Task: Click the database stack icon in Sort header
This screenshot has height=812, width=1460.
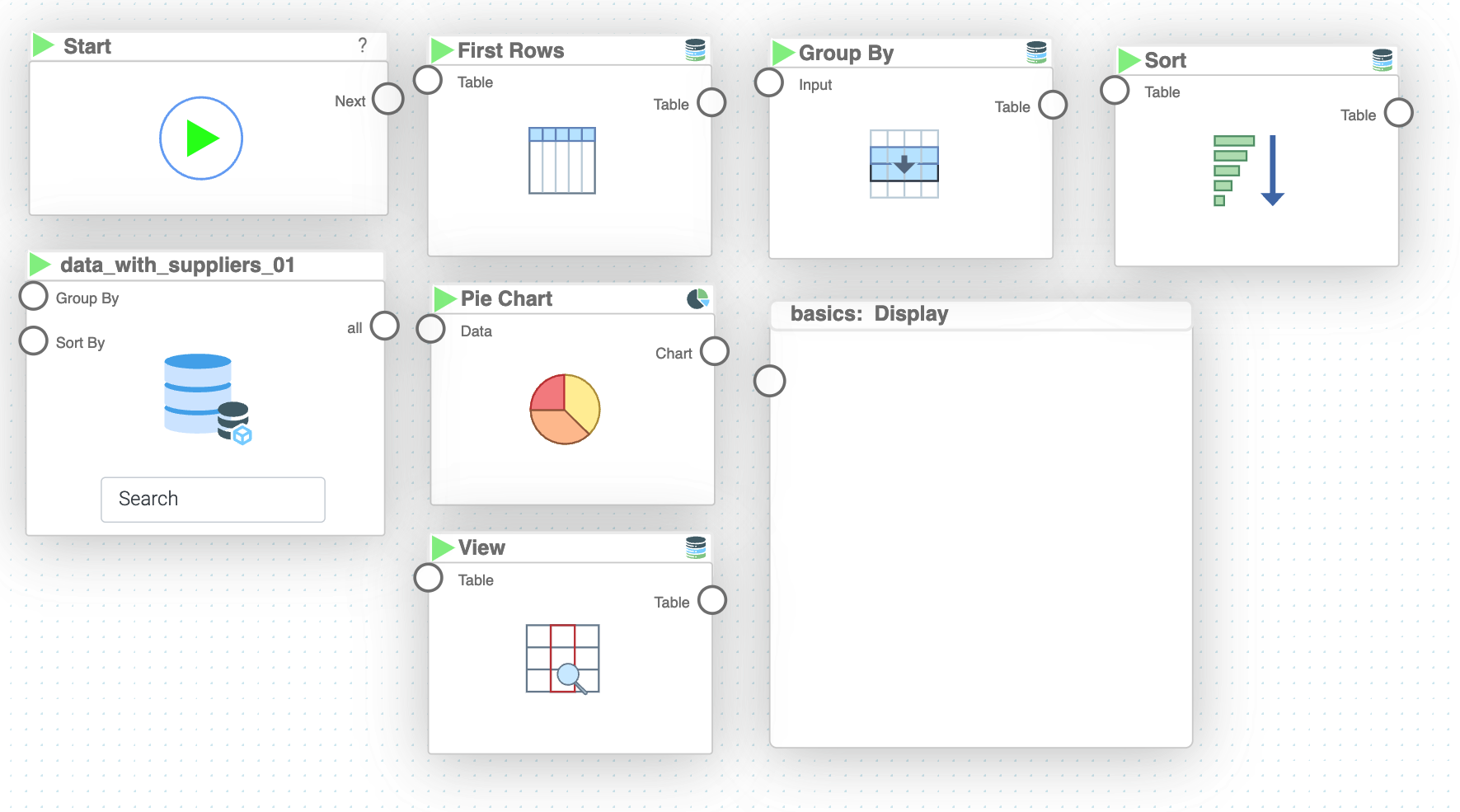Action: (1382, 60)
